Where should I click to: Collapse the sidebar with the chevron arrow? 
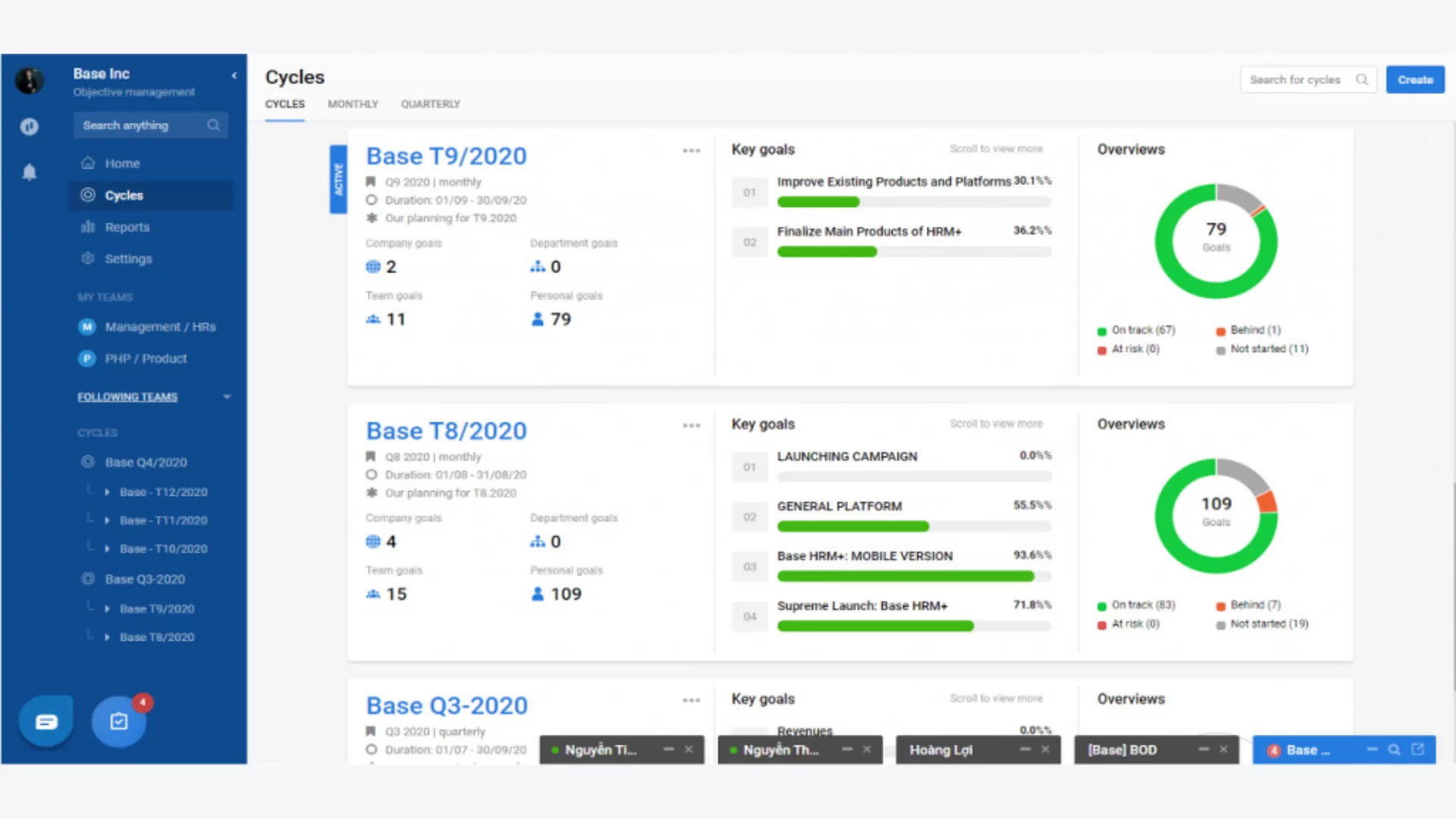point(234,75)
